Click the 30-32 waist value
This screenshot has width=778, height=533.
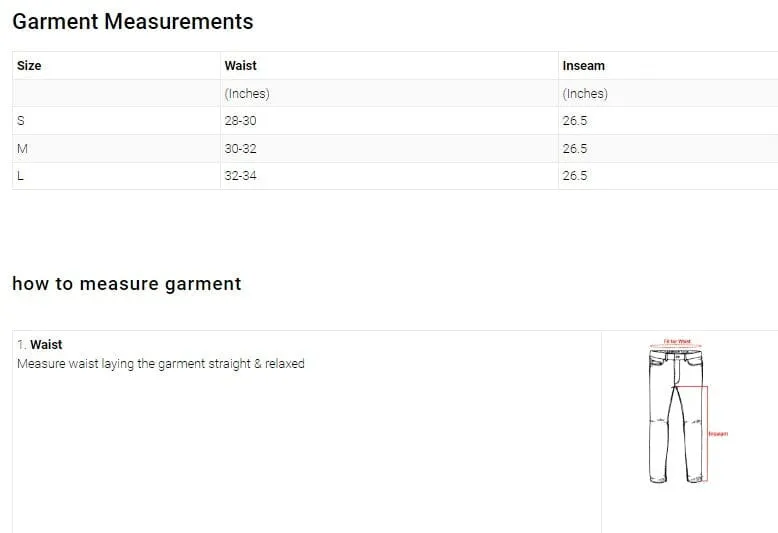[240, 148]
